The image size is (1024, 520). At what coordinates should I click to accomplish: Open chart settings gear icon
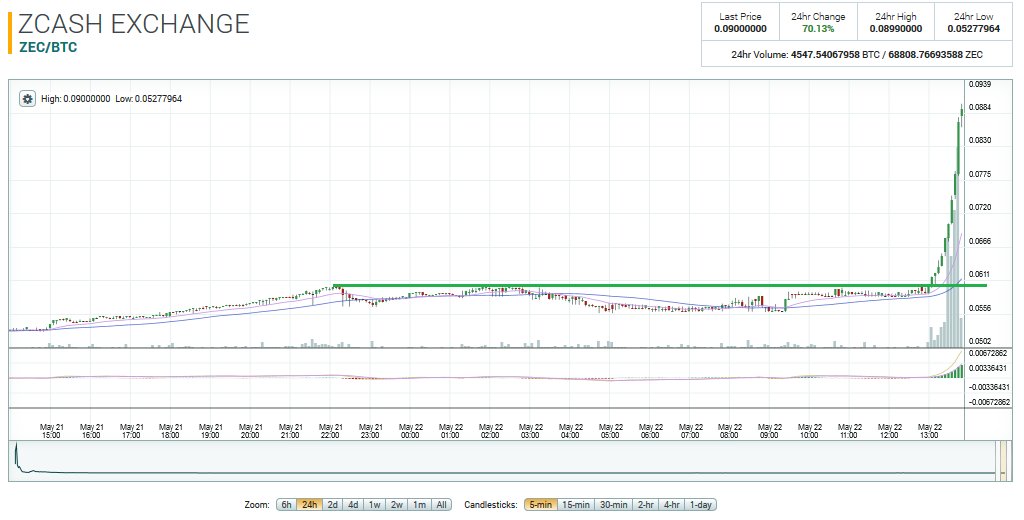(27, 99)
